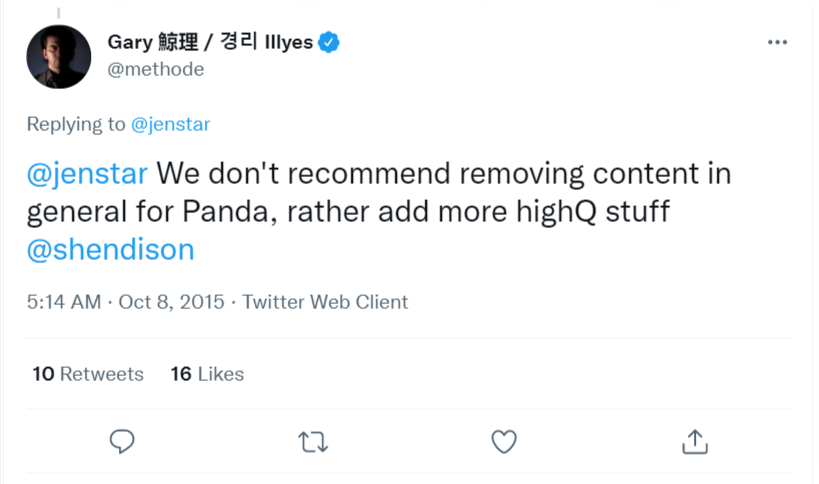Screen dimensions: 819x484
Task: Click the 5:14 AM timestamp
Action: 62,302
